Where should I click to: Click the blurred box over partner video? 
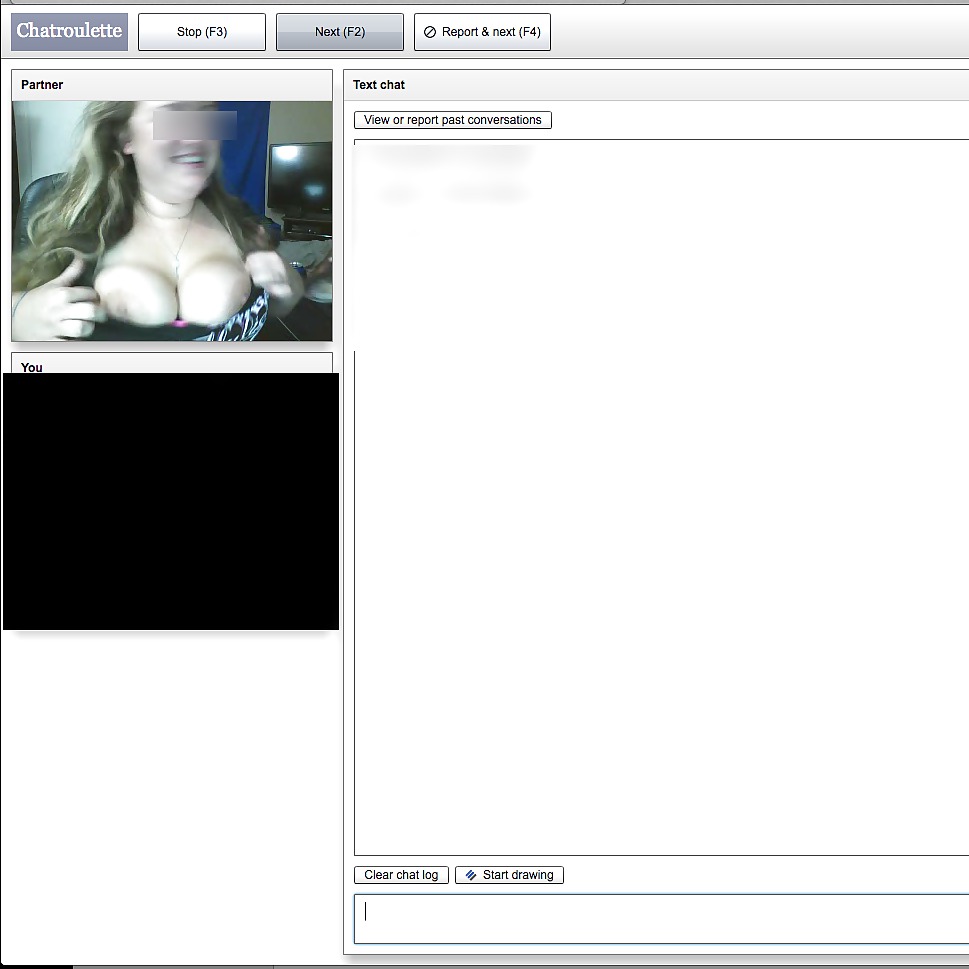point(194,125)
